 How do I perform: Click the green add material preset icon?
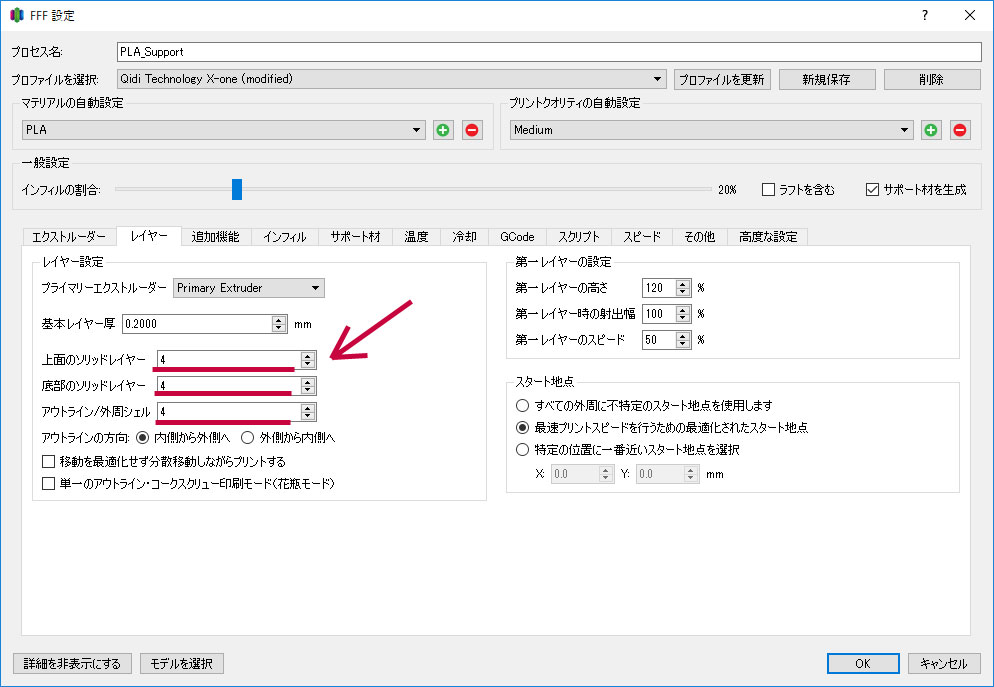pyautogui.click(x=443, y=130)
